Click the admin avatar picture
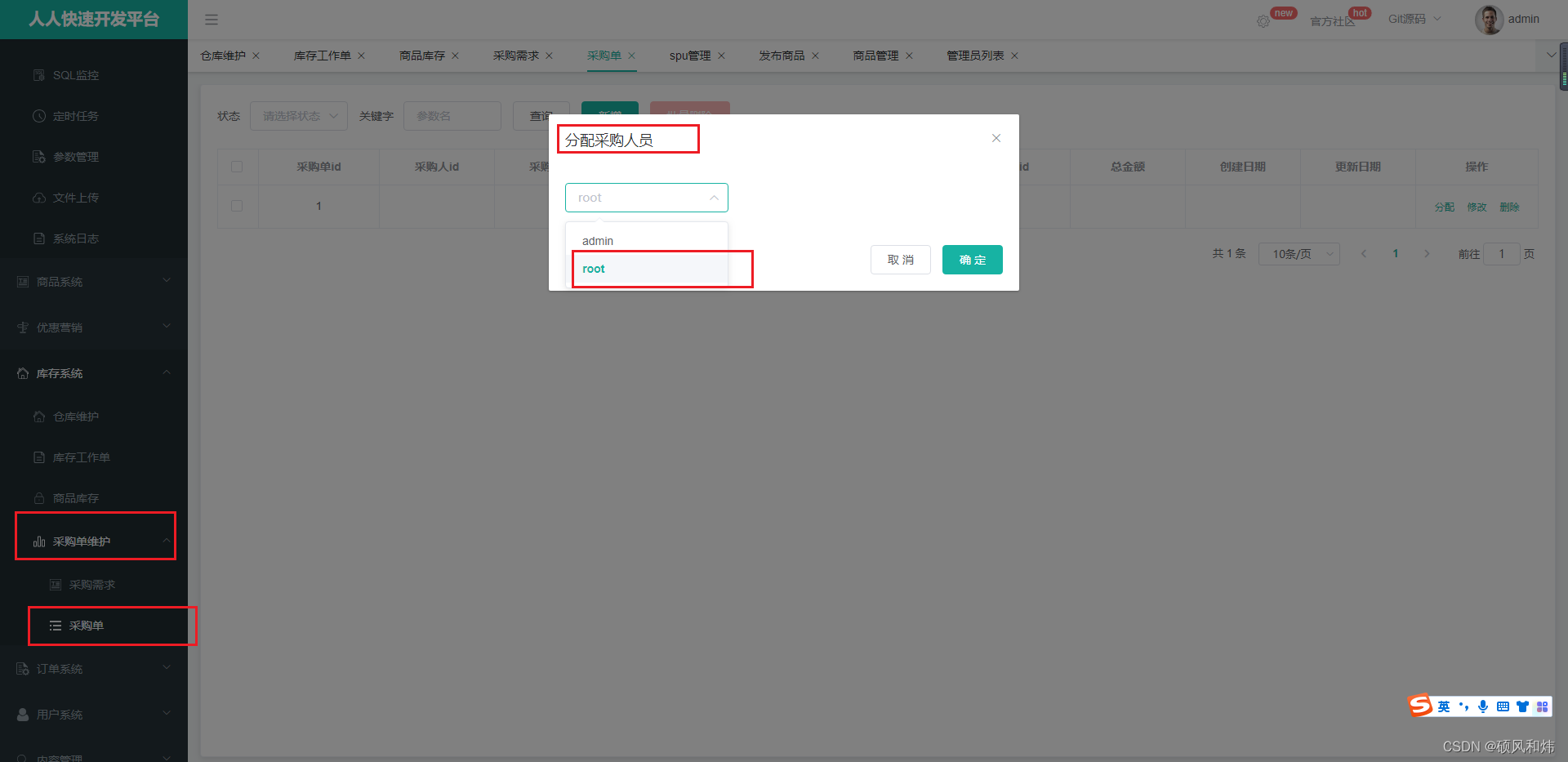Image resolution: width=1568 pixels, height=762 pixels. [1489, 19]
